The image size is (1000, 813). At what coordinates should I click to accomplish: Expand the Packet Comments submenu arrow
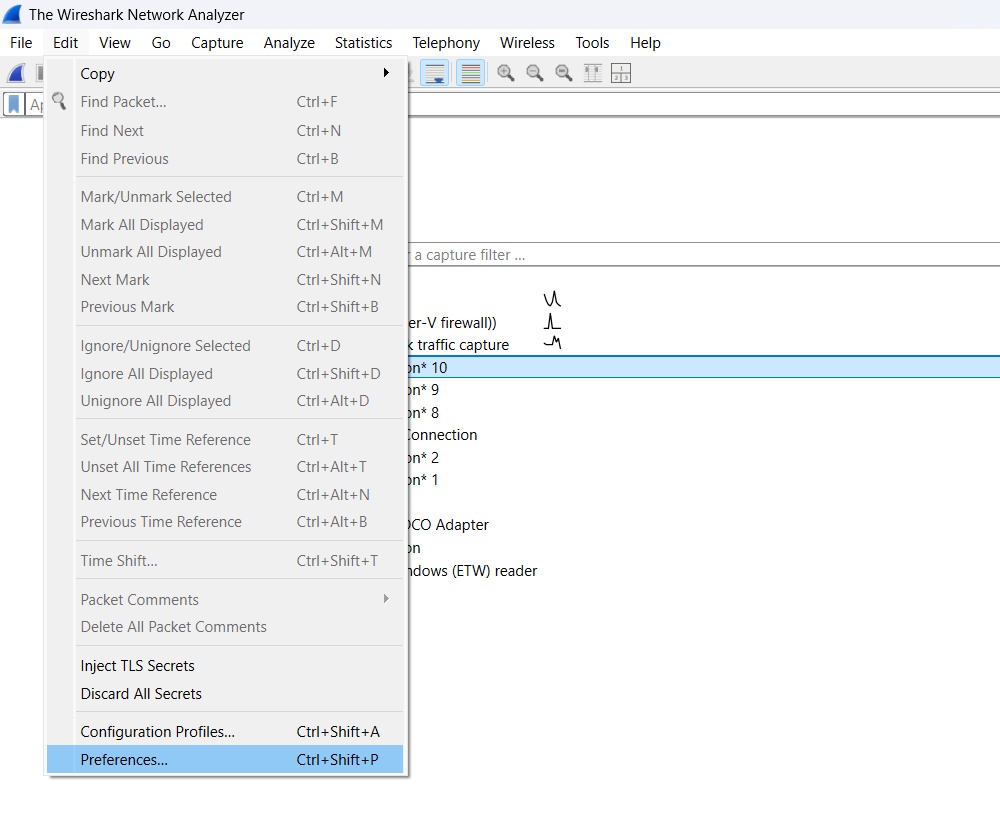(x=386, y=599)
